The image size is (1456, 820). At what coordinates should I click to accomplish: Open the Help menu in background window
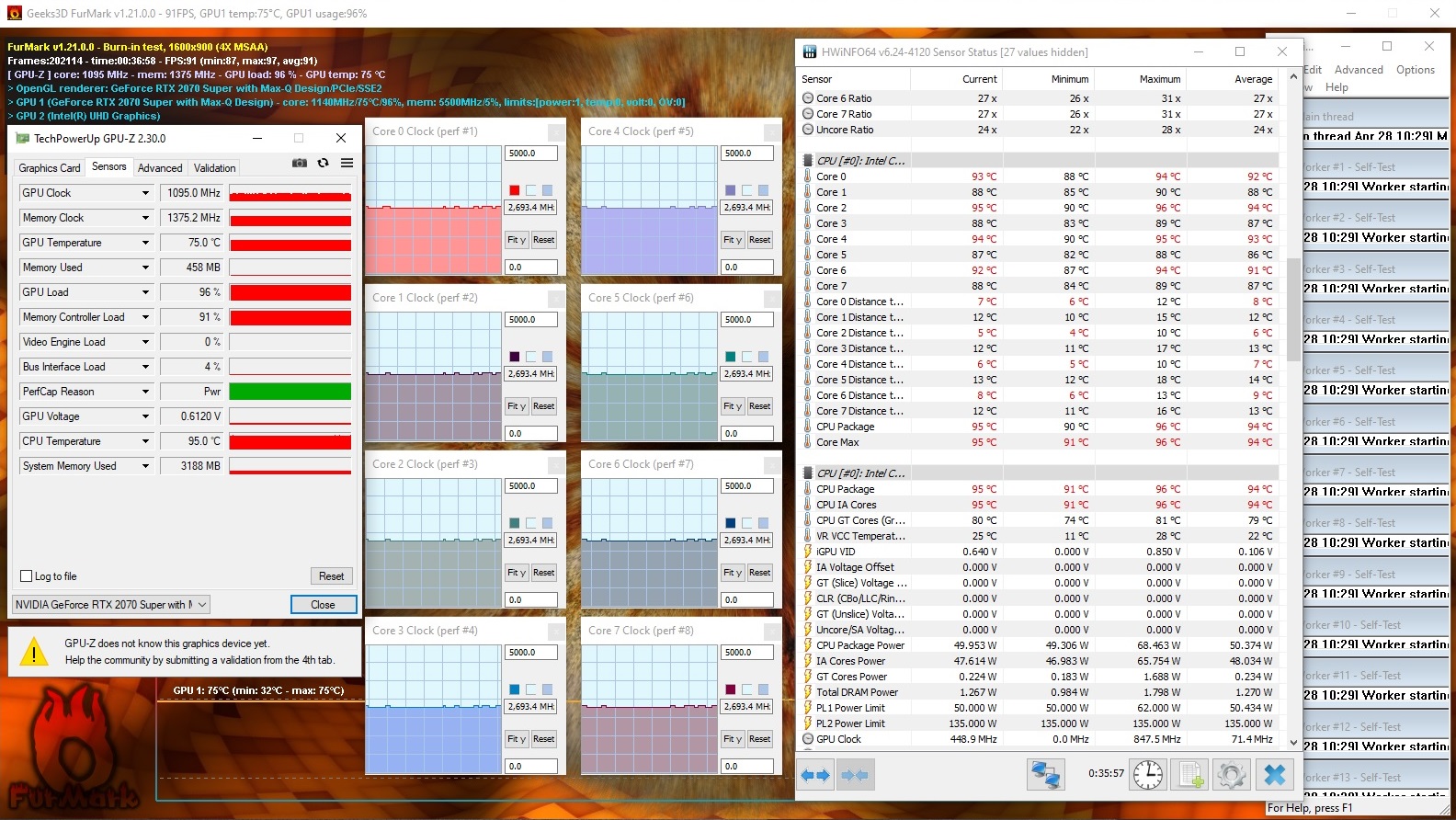1337,87
